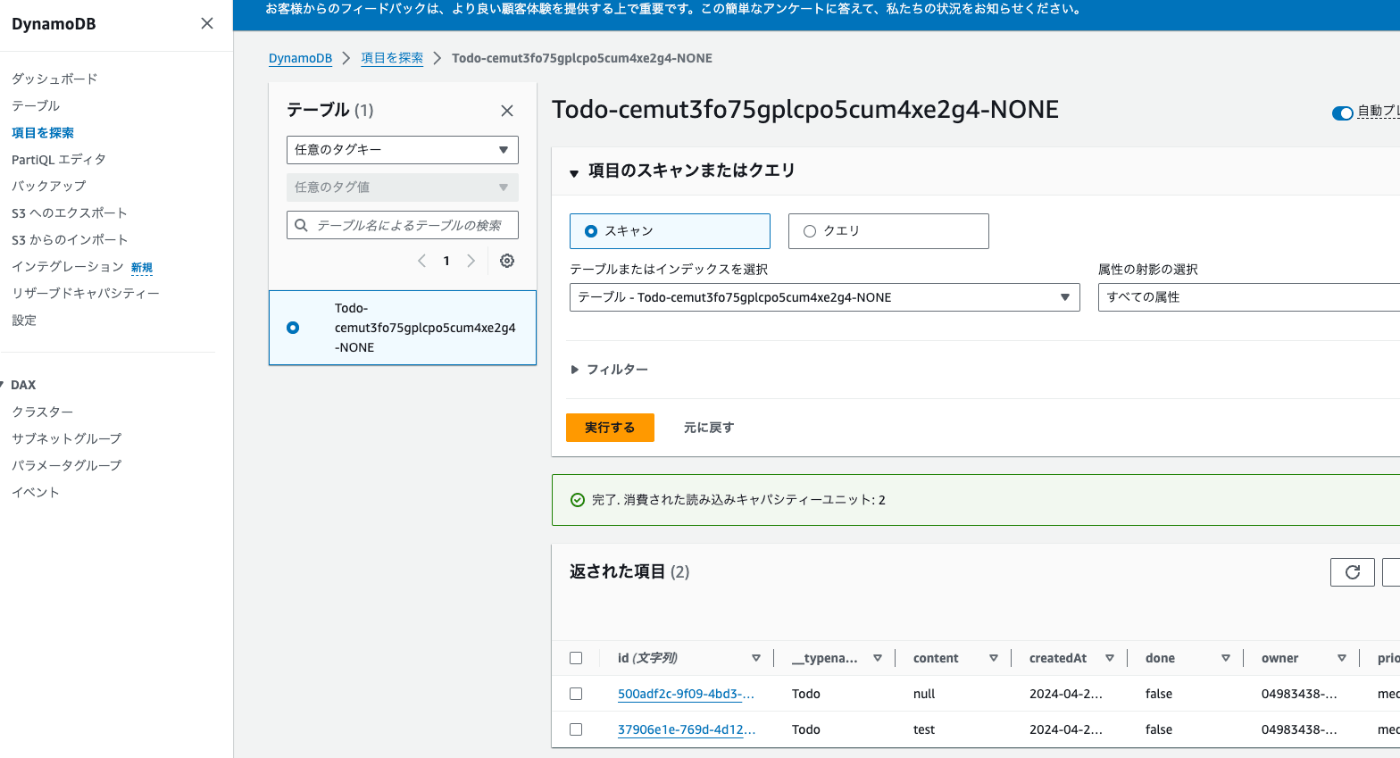Sort by content column arrow

(x=993, y=658)
